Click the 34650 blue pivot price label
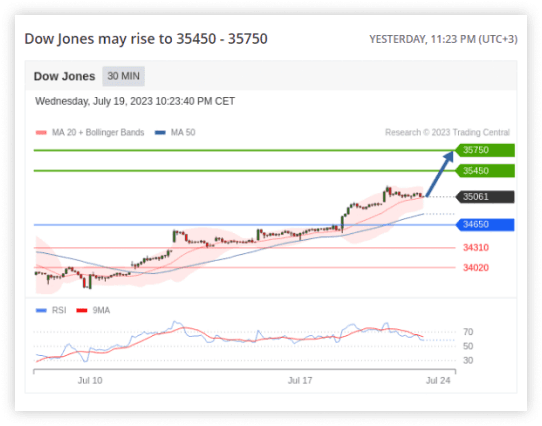Image resolution: width=542 pixels, height=426 pixels. pos(485,224)
